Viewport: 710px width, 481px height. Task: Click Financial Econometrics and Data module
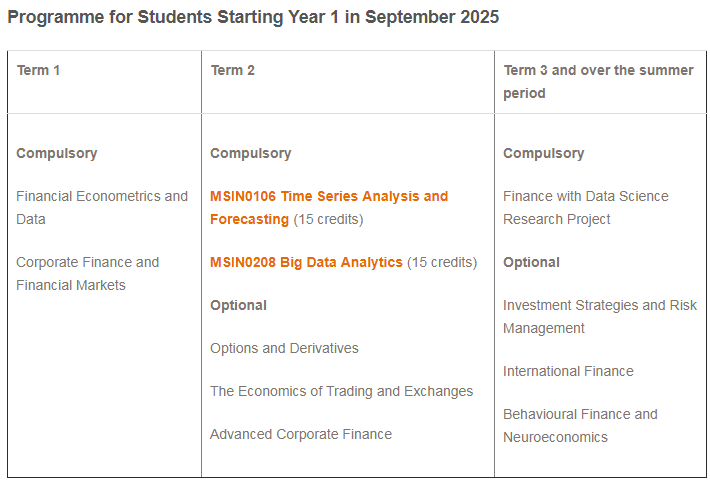click(x=102, y=207)
